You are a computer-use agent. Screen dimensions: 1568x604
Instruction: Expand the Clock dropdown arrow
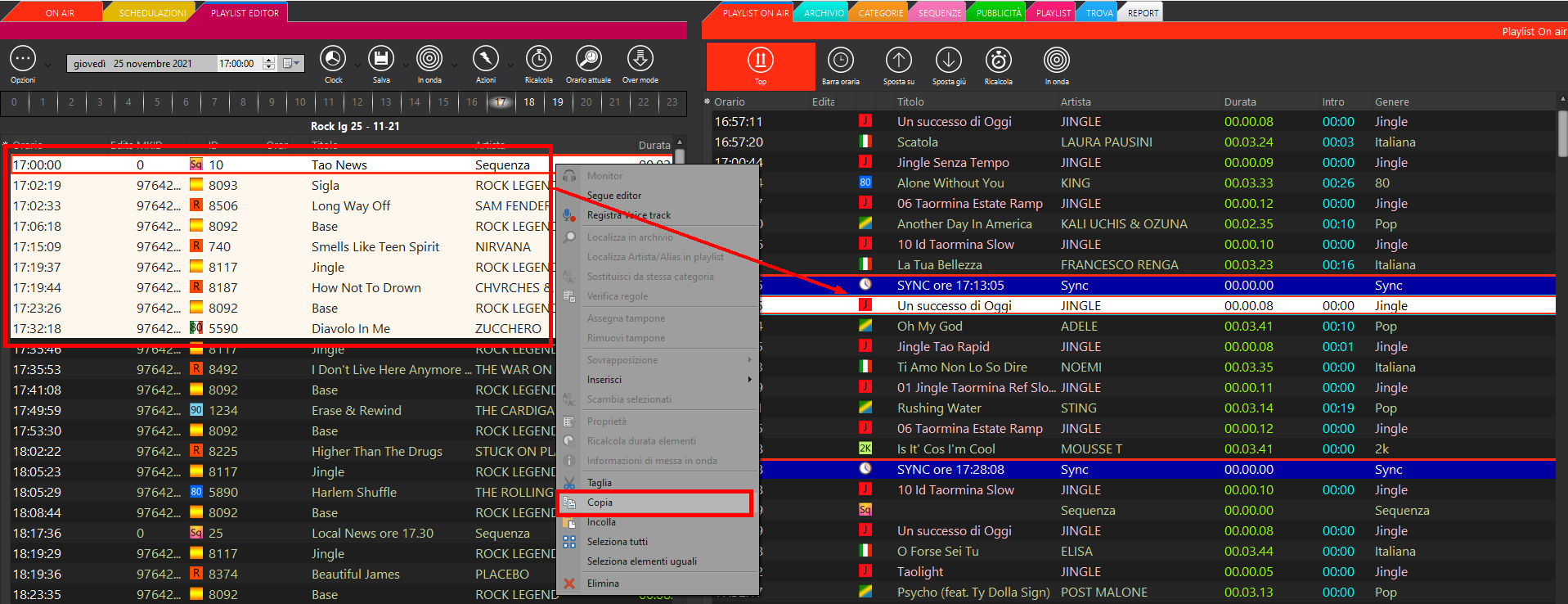pyautogui.click(x=357, y=65)
